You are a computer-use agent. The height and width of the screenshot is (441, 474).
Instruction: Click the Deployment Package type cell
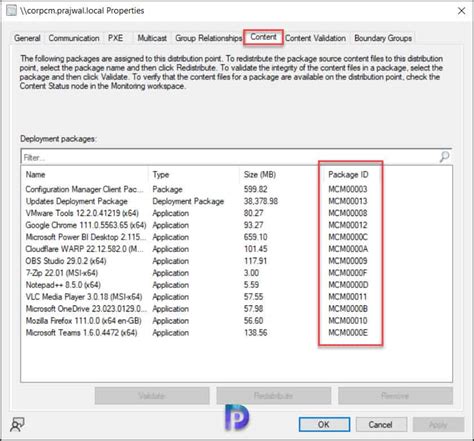pos(188,201)
